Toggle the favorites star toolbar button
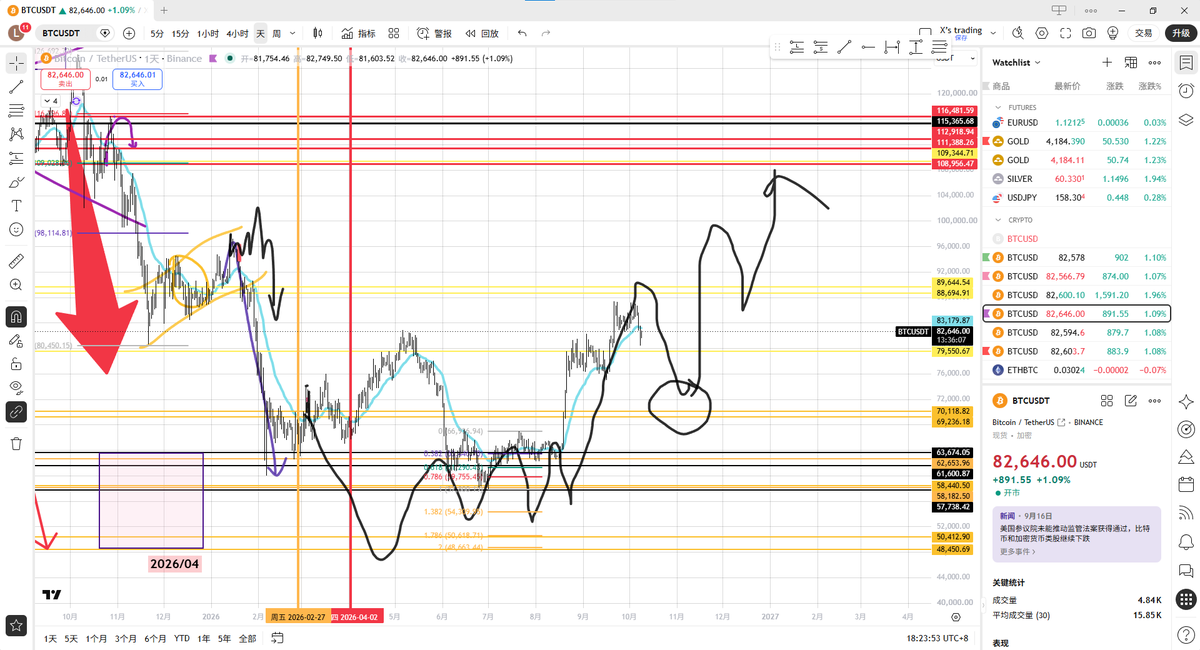This screenshot has height=650, width=1200. tap(16, 626)
